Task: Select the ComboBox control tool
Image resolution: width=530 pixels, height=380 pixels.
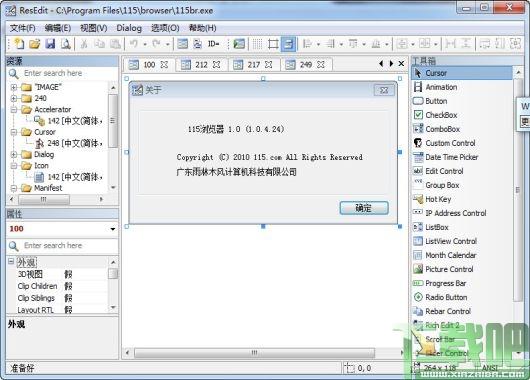Action: click(437, 129)
